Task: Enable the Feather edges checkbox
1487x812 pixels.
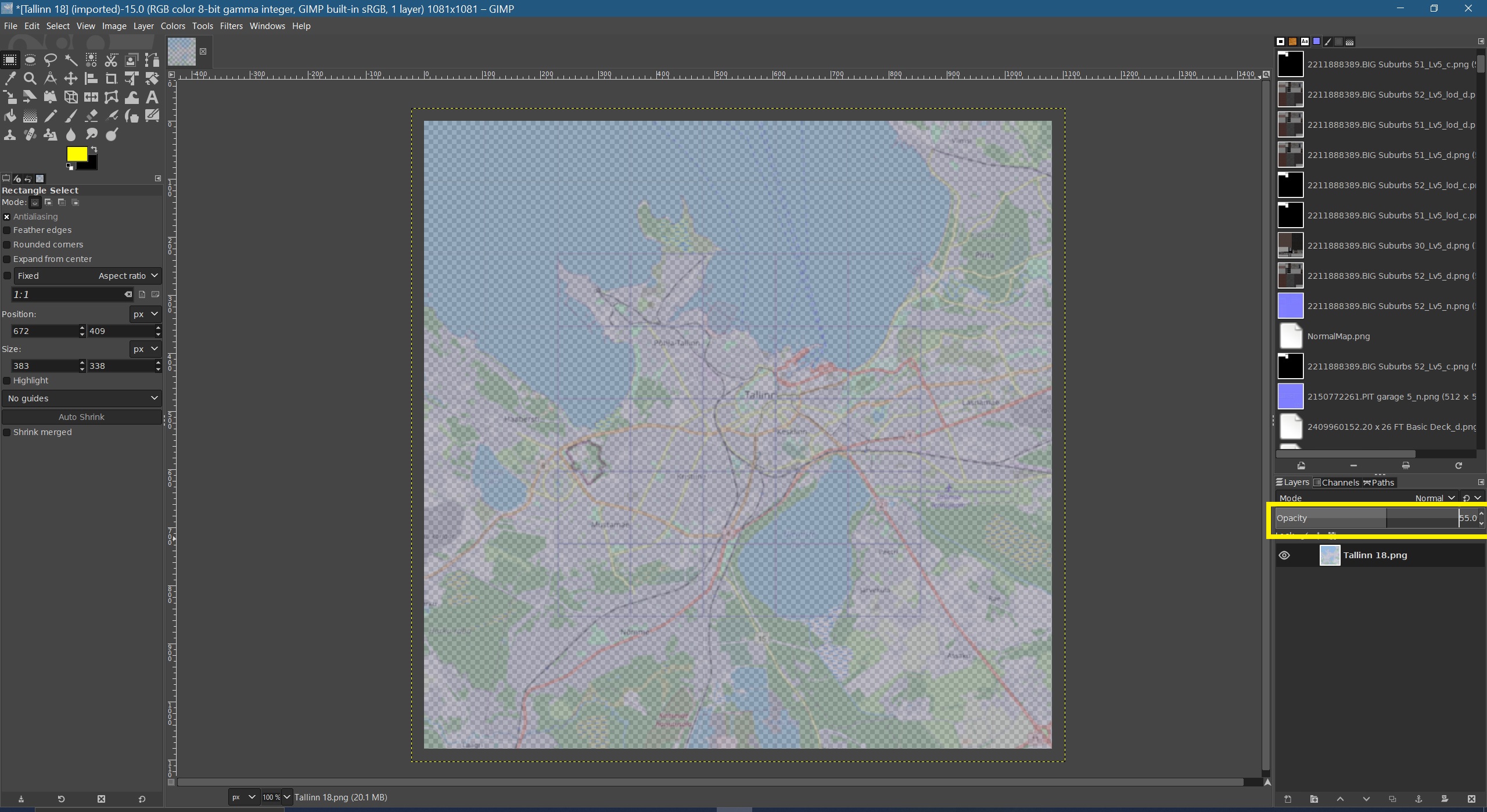Action: (x=7, y=230)
